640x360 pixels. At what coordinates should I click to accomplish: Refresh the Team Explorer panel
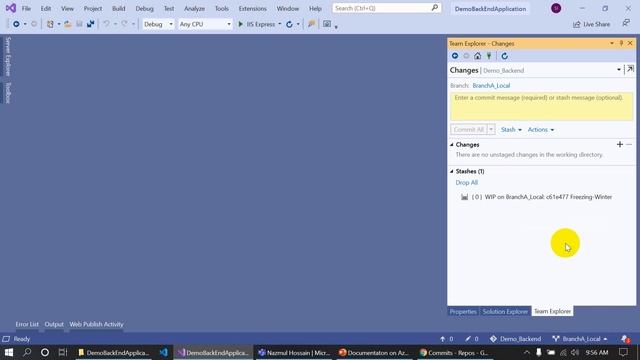pyautogui.click(x=504, y=56)
